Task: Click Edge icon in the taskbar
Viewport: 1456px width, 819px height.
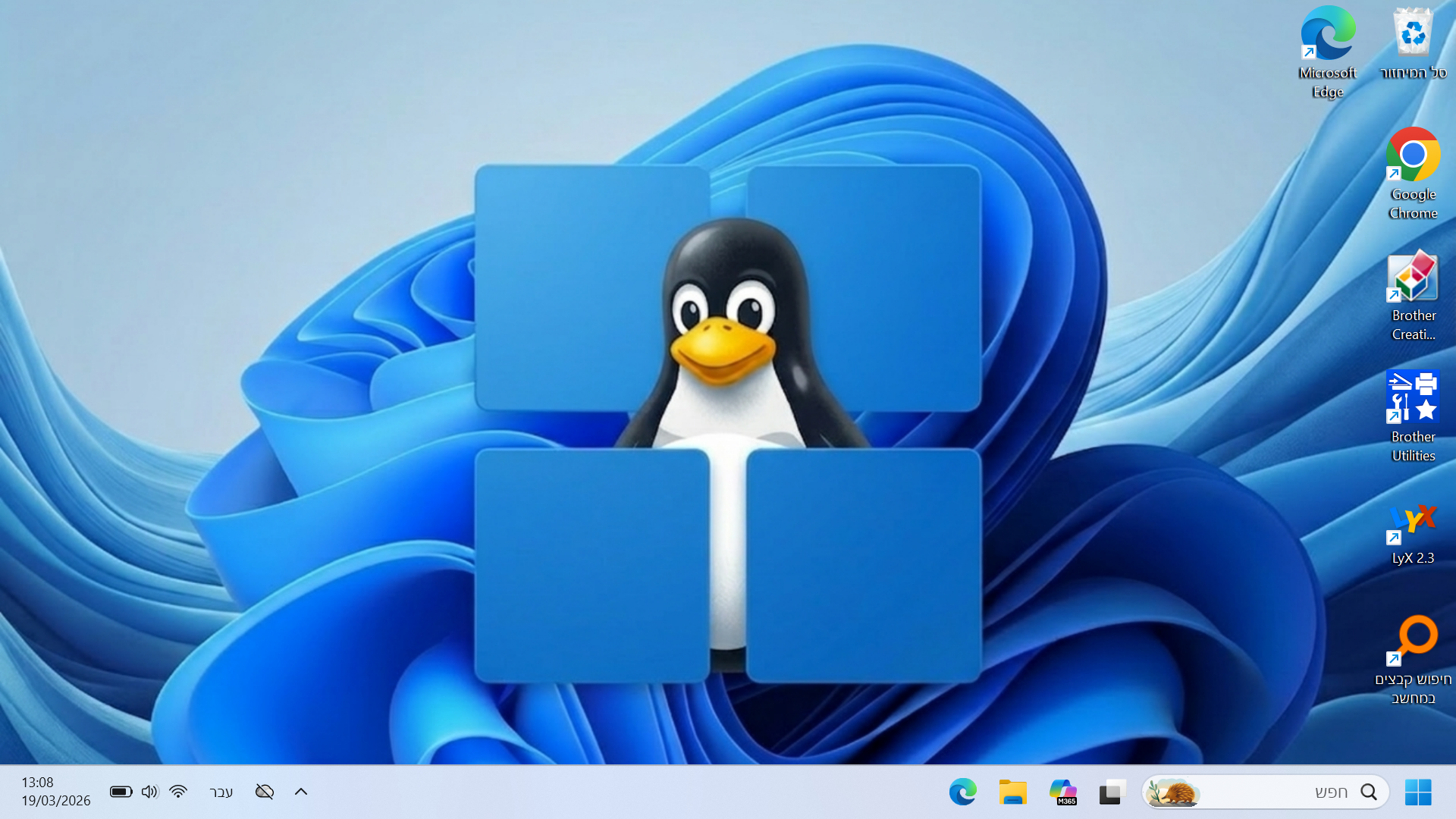Action: [963, 792]
